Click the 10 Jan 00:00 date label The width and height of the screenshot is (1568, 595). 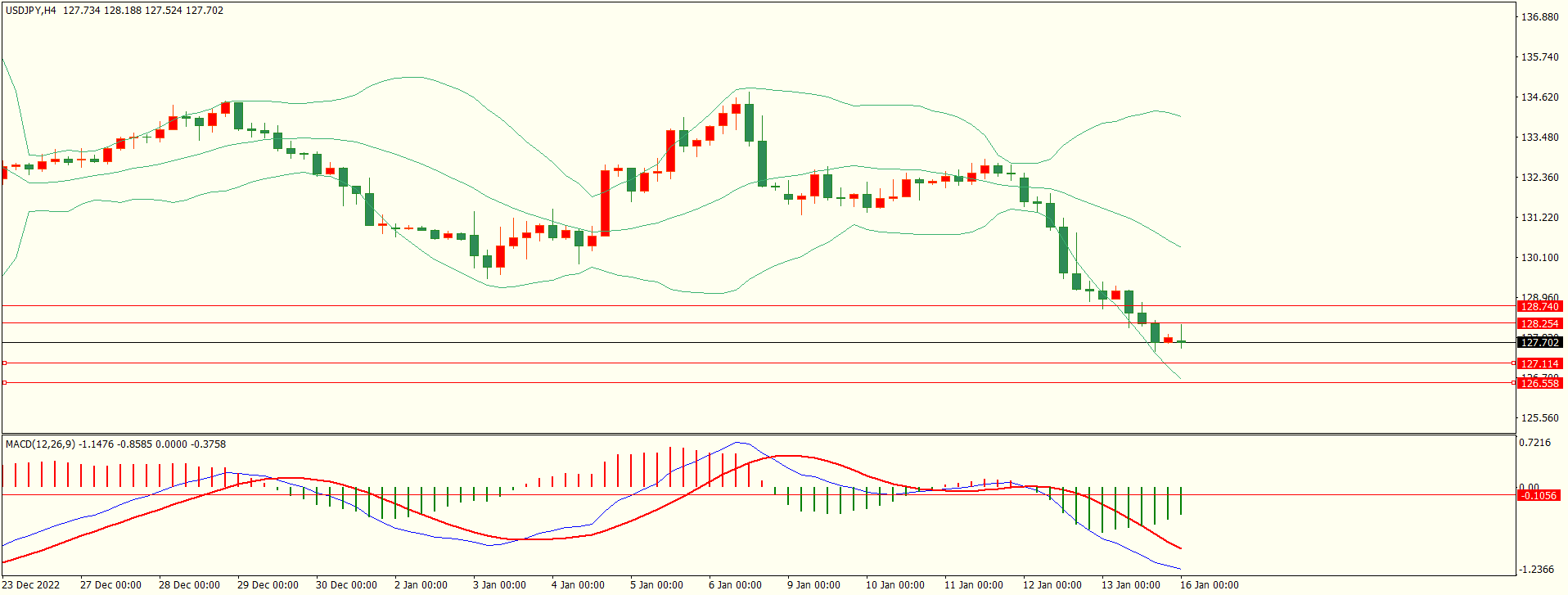(894, 584)
